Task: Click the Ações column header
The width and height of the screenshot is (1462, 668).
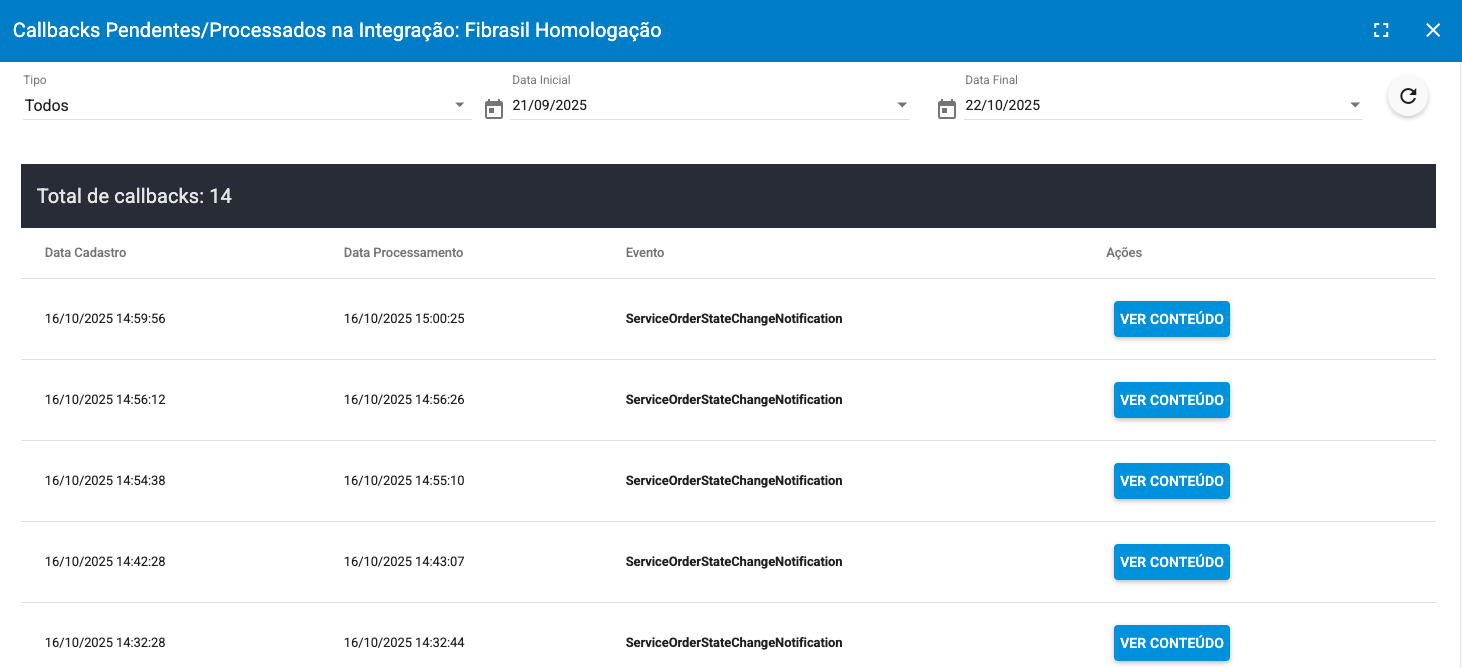Action: click(1124, 253)
